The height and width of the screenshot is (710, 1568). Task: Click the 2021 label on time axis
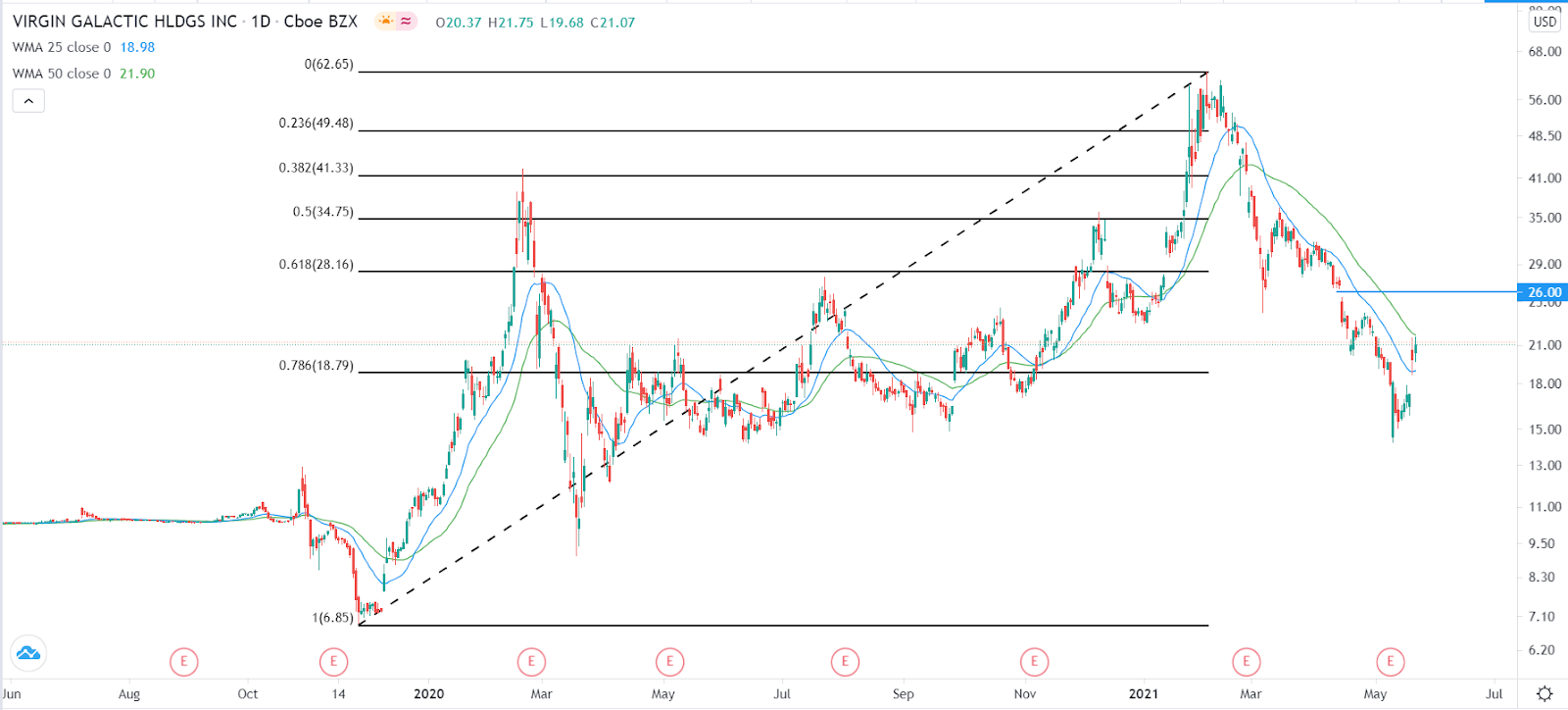(1143, 694)
